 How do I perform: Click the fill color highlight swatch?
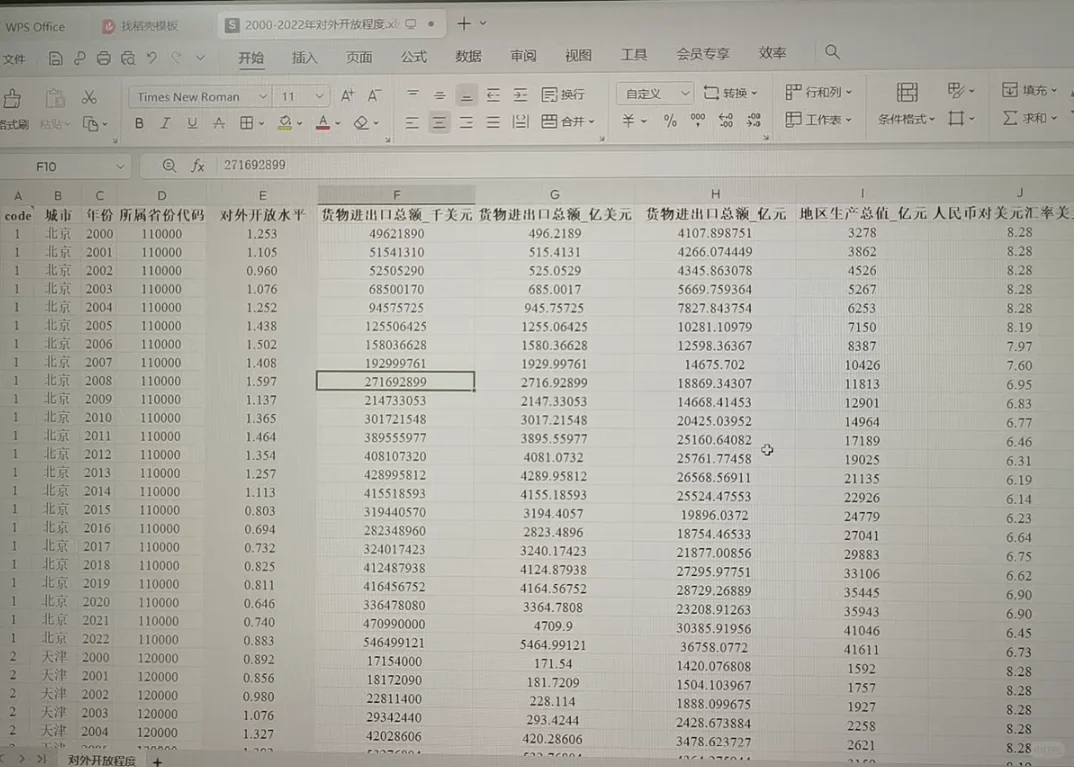[x=285, y=123]
